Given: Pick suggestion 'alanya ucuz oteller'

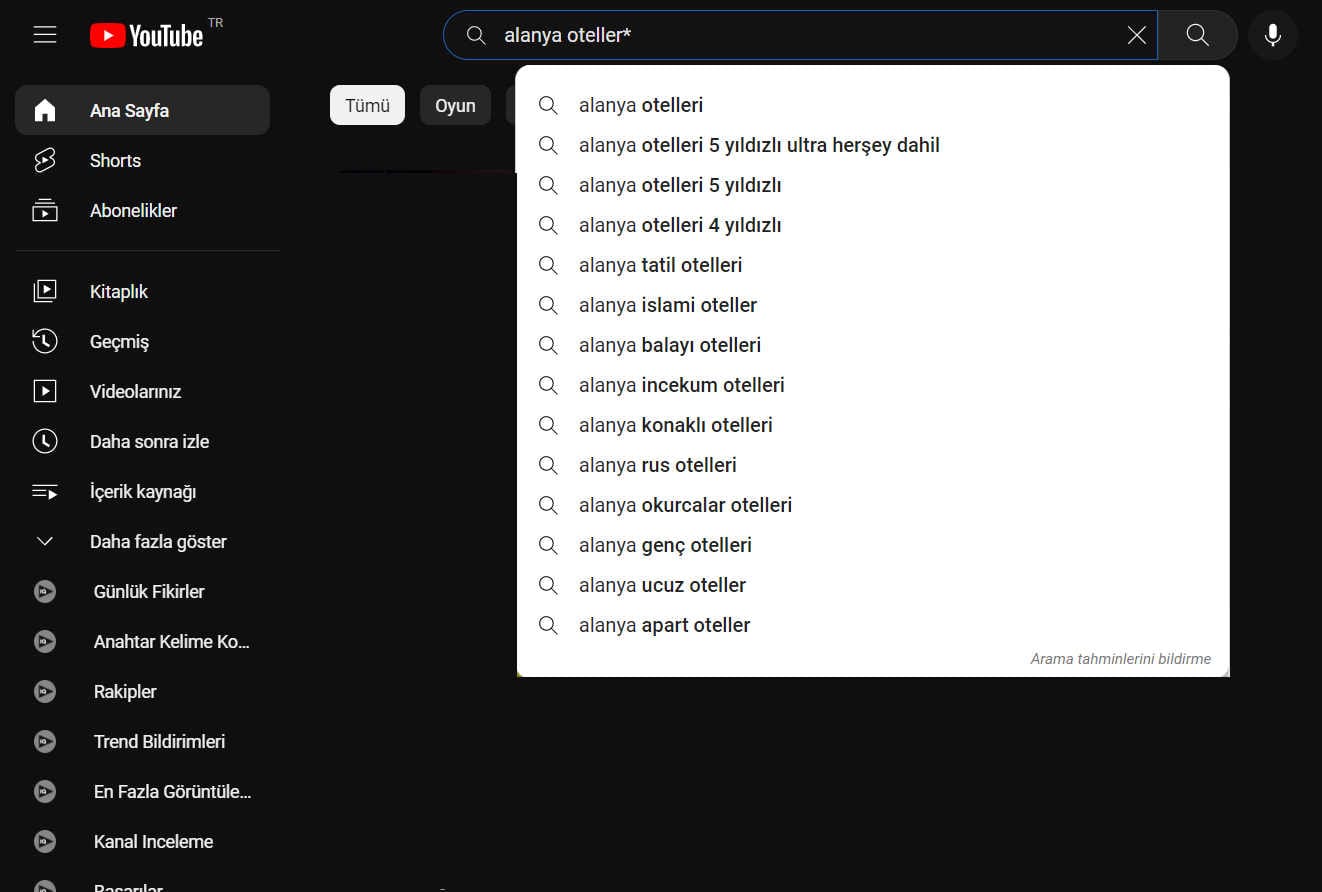Looking at the screenshot, I should pos(872,585).
